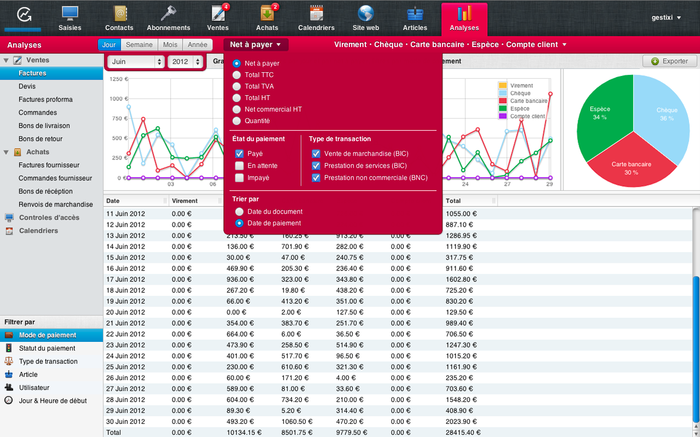This screenshot has width=700, height=437.
Task: Open the Ventes shopping bag icon
Action: 217,15
